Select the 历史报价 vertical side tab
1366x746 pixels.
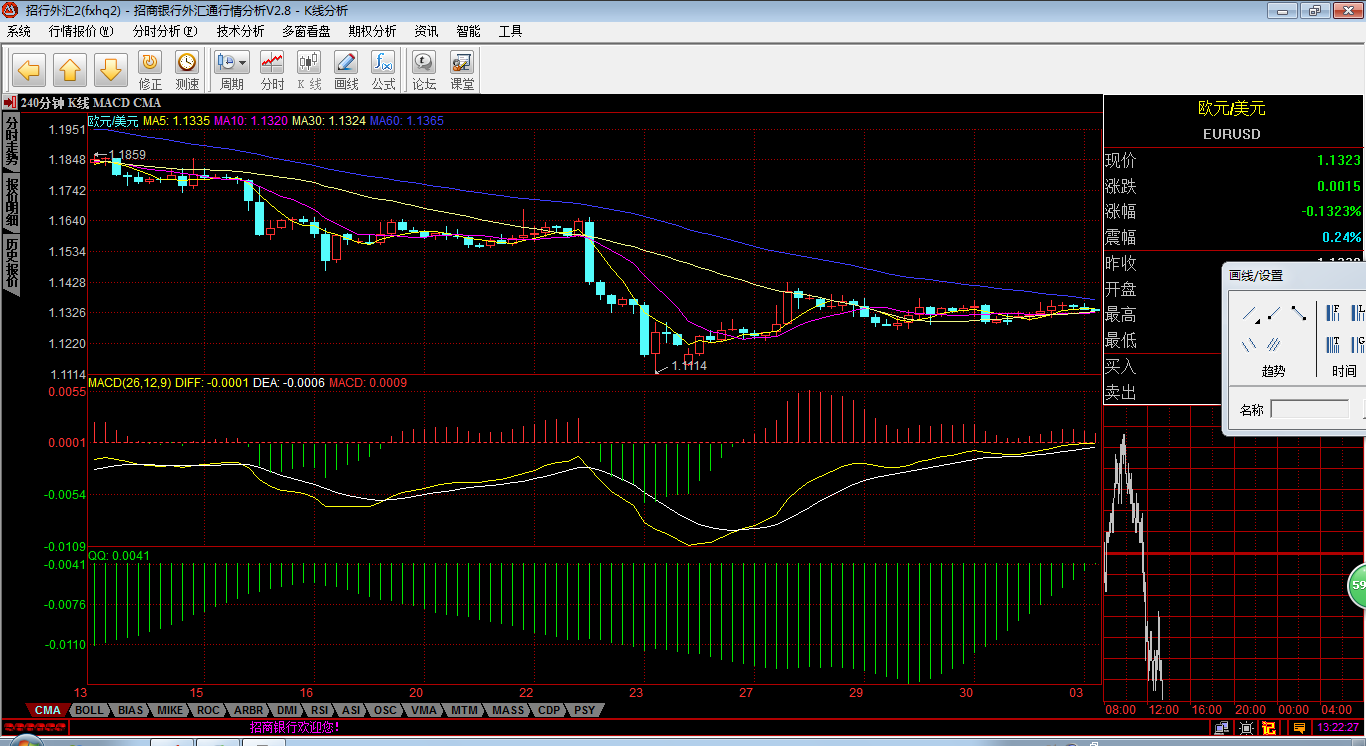pos(11,263)
